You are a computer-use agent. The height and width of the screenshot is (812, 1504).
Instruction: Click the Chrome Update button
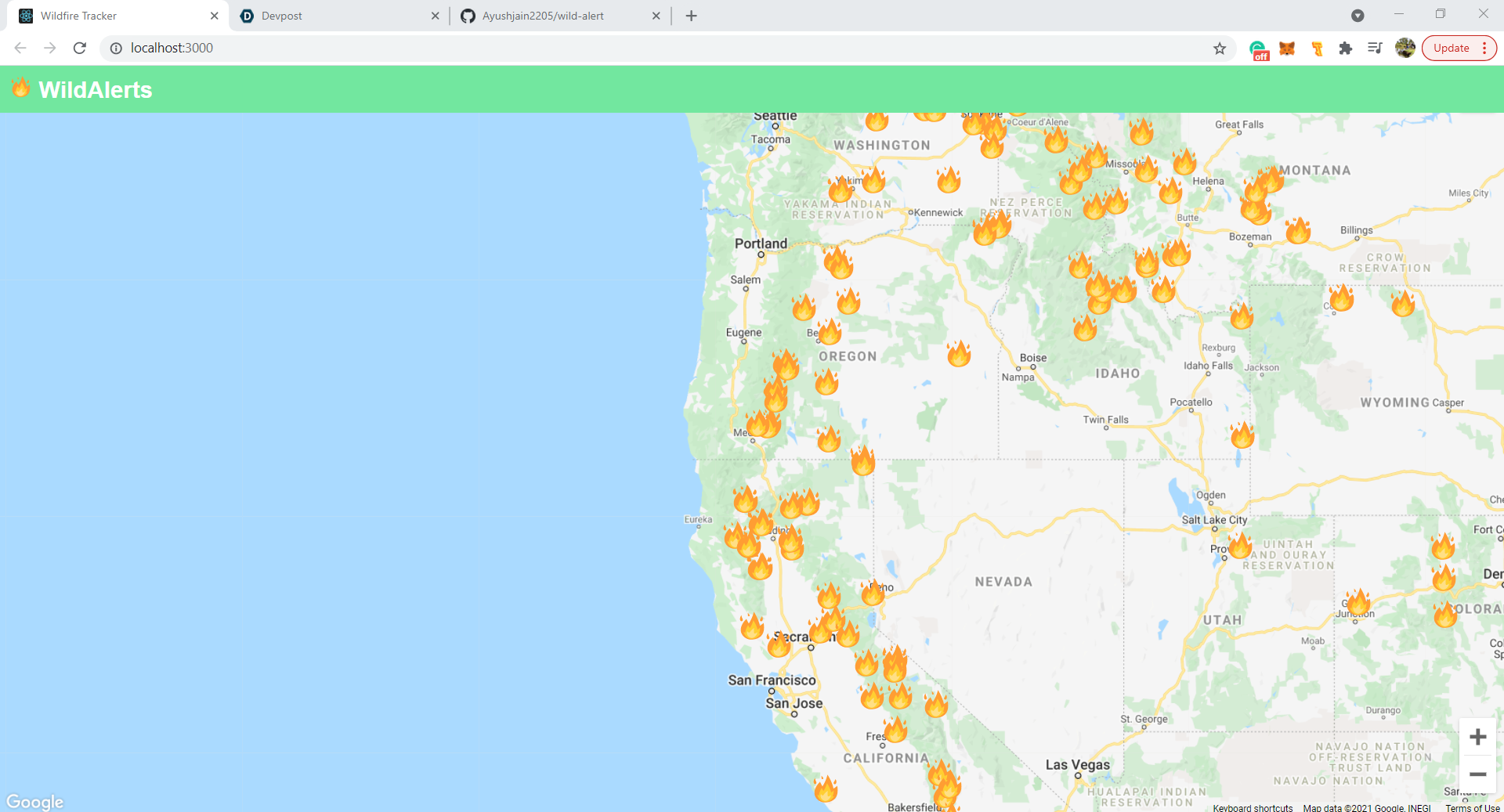click(1452, 48)
